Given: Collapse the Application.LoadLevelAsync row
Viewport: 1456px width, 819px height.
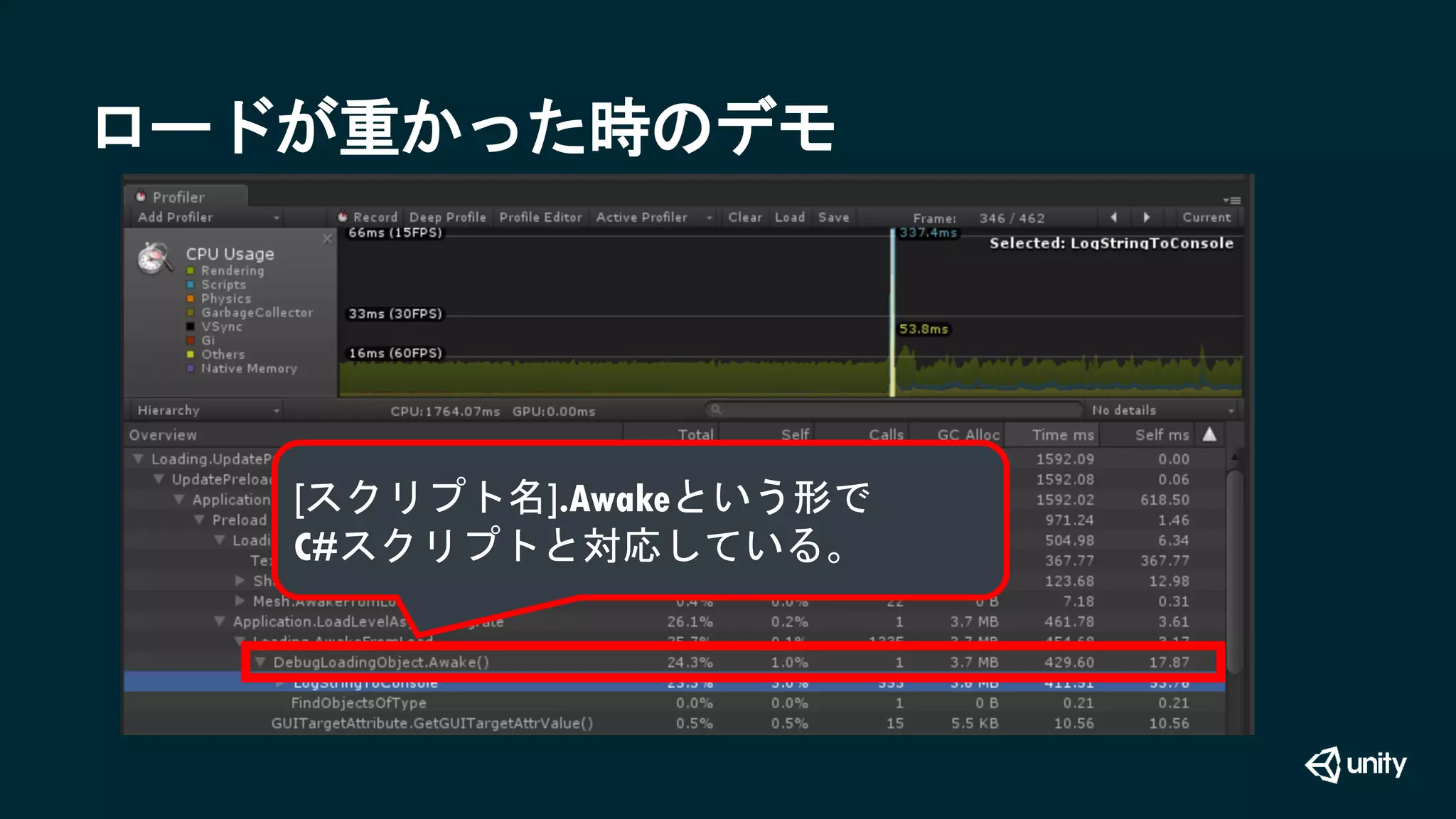Looking at the screenshot, I should point(220,621).
